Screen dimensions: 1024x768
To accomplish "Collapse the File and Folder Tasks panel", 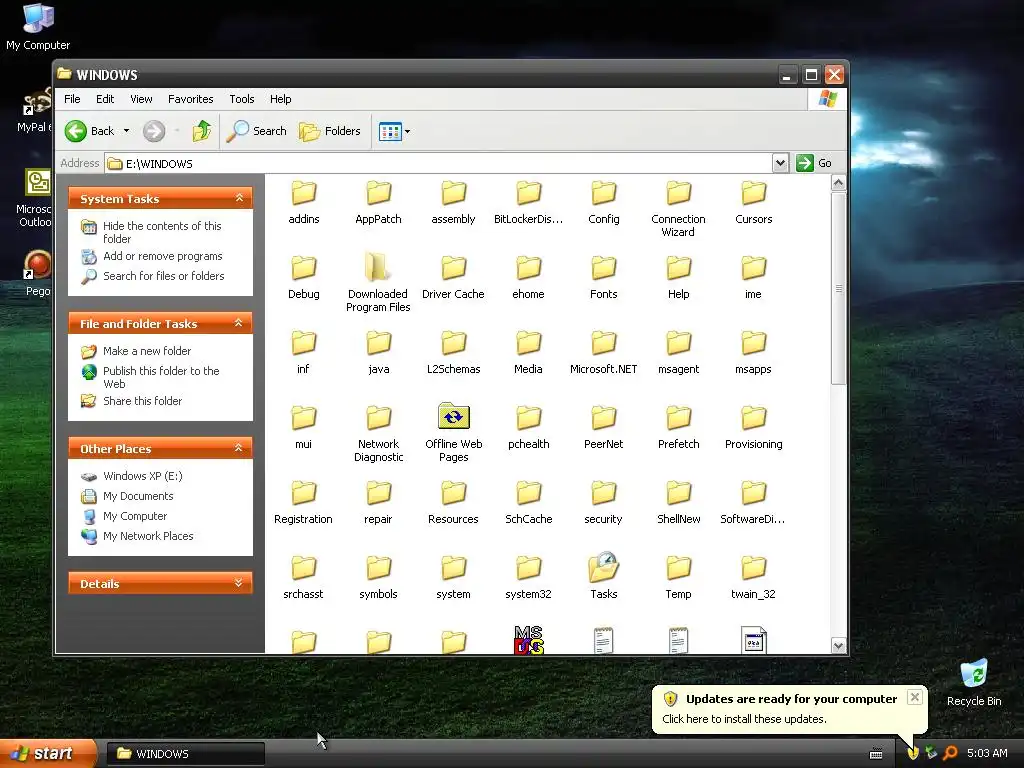I will 239,323.
